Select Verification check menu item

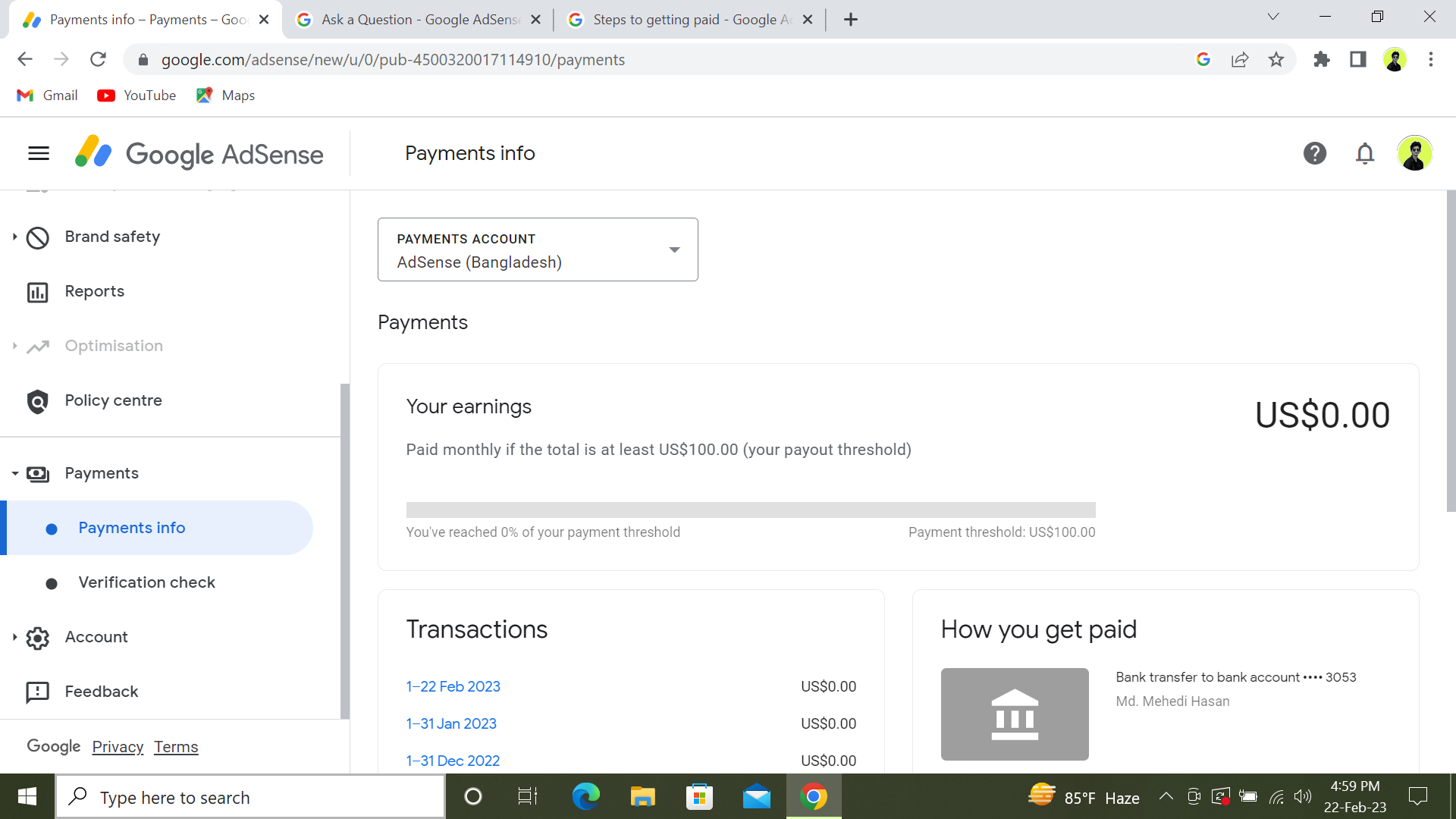tap(146, 582)
